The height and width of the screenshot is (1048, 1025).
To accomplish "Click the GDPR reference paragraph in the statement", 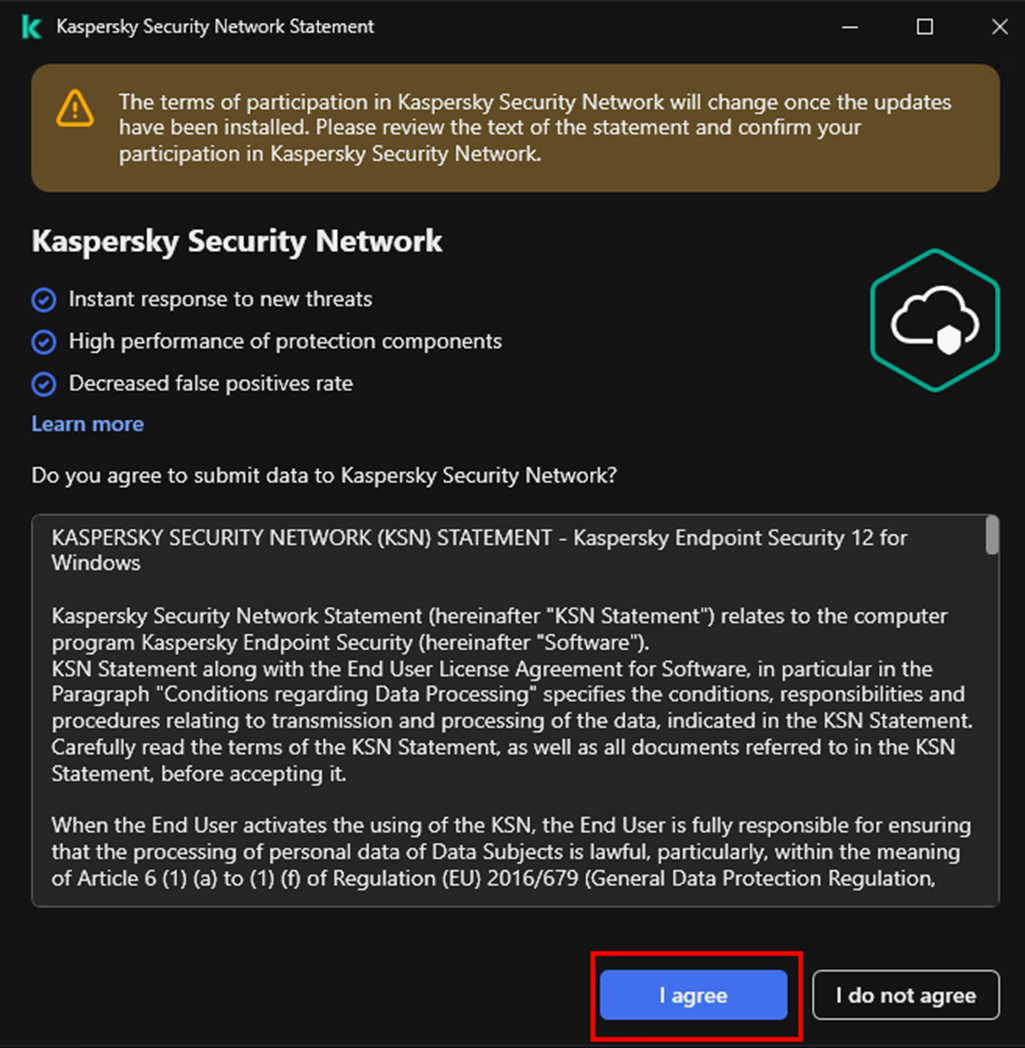I will pyautogui.click(x=500, y=851).
